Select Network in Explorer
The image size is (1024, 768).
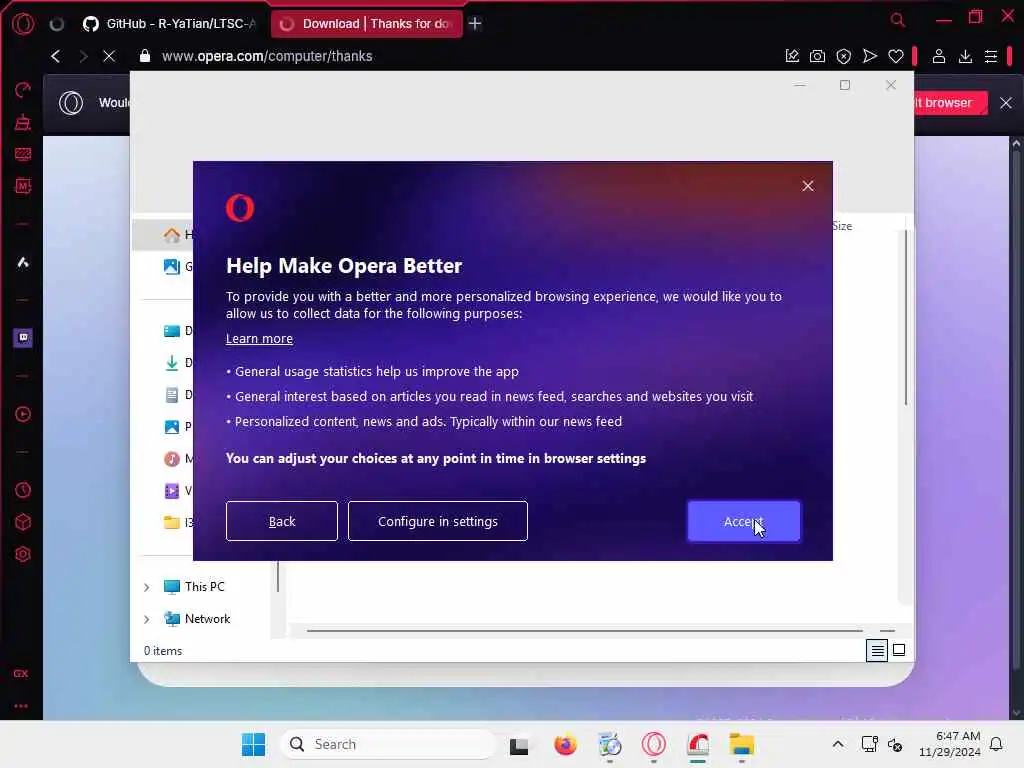pos(197,618)
